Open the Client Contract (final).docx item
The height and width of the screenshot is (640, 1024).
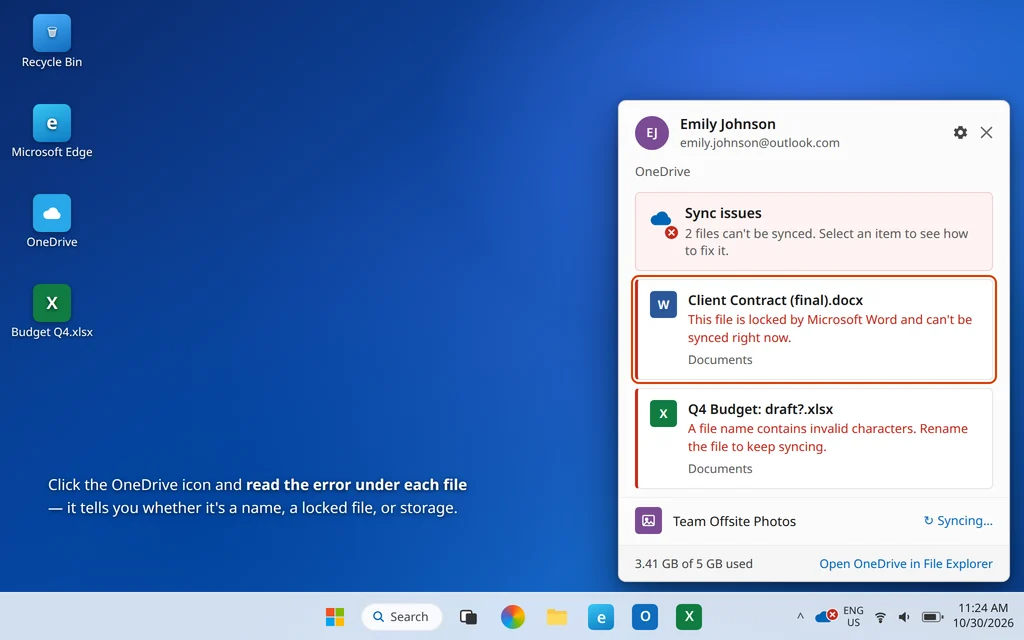click(814, 329)
